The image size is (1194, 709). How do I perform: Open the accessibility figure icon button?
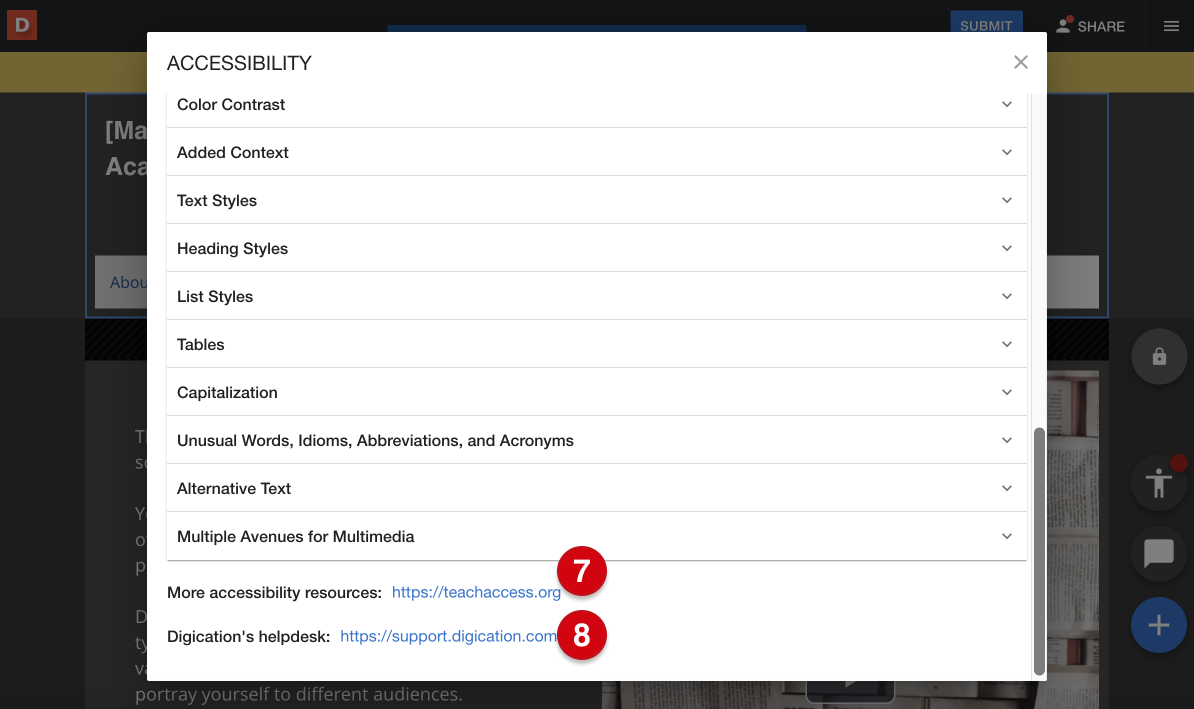click(1158, 484)
